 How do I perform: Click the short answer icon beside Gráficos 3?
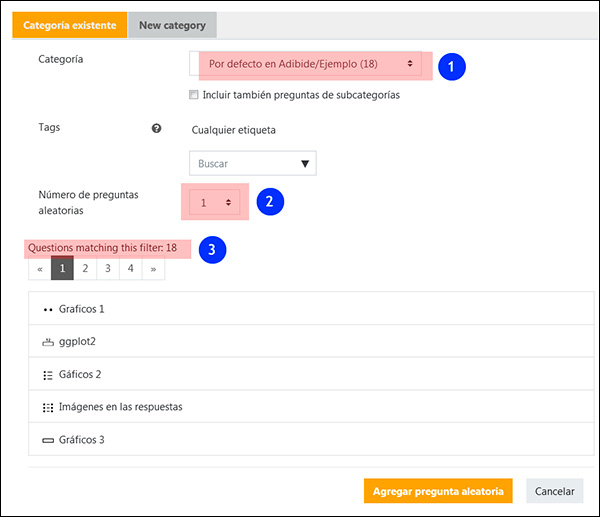point(47,440)
